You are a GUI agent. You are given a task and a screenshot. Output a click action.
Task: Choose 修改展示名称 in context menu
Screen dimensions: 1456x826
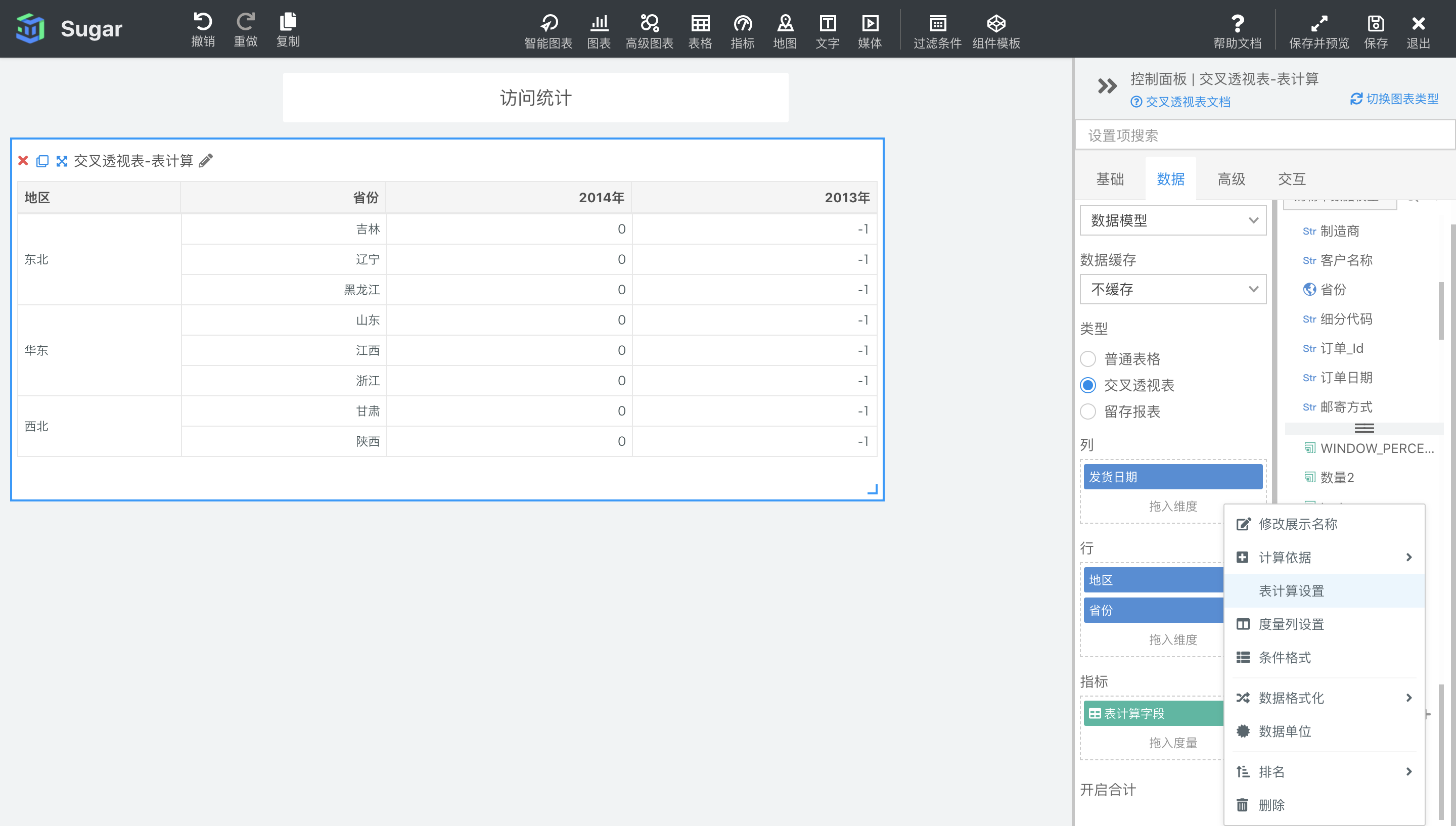(1325, 524)
